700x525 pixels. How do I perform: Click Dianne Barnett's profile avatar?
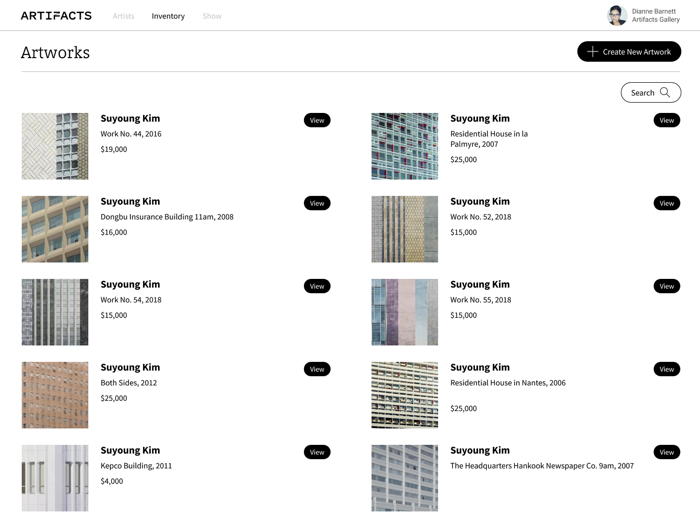pos(617,15)
